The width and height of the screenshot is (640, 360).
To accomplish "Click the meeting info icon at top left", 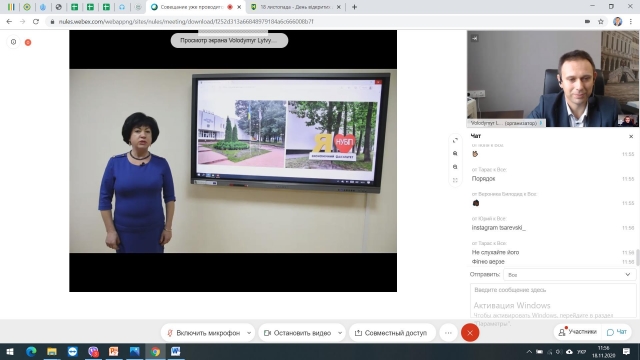I will coord(13,42).
